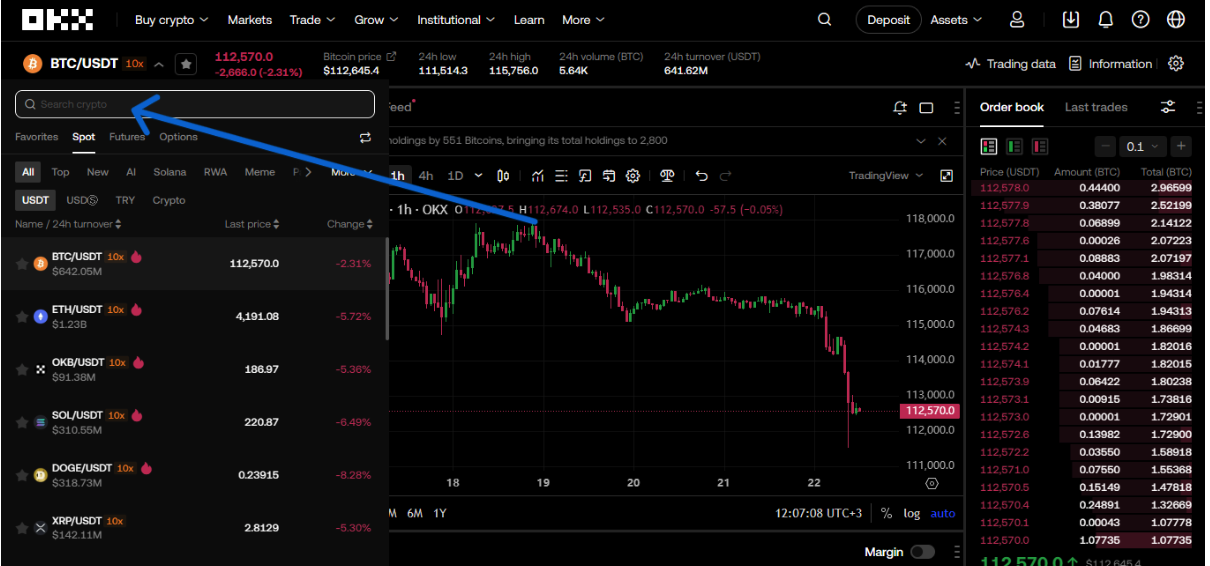Star the XRP/USDT row as favorite
The image size is (1210, 566).
[x=22, y=528]
